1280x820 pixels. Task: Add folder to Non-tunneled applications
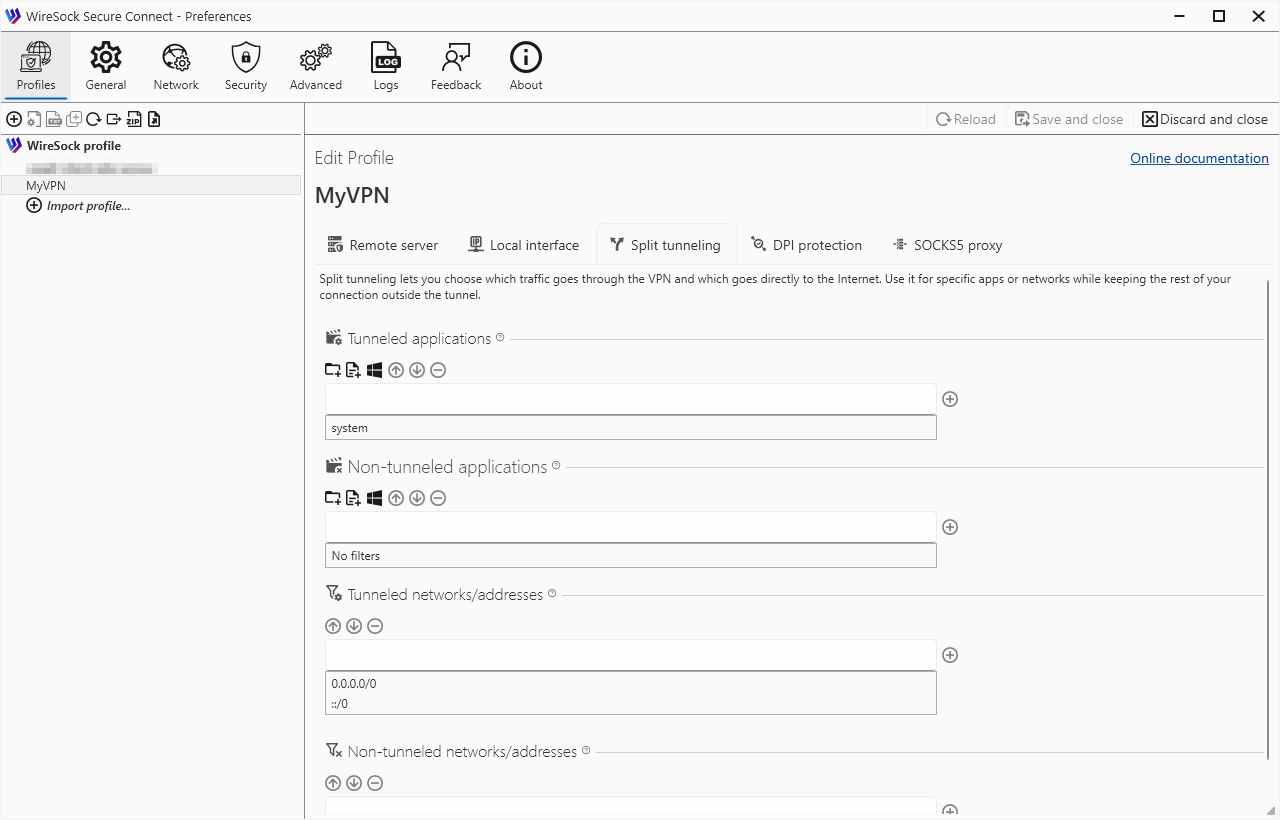tap(333, 498)
